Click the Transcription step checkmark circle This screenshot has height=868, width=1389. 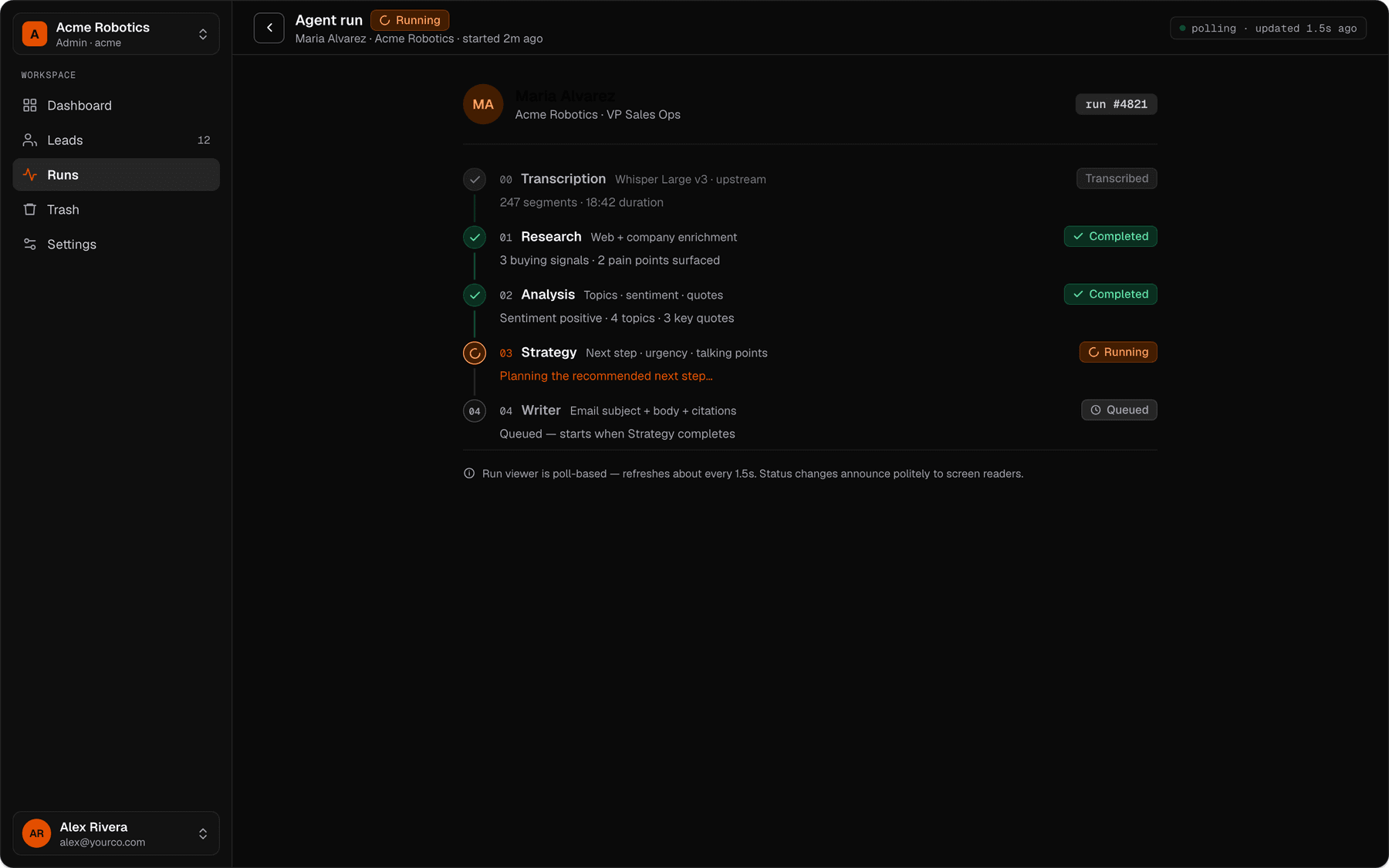[x=475, y=179]
